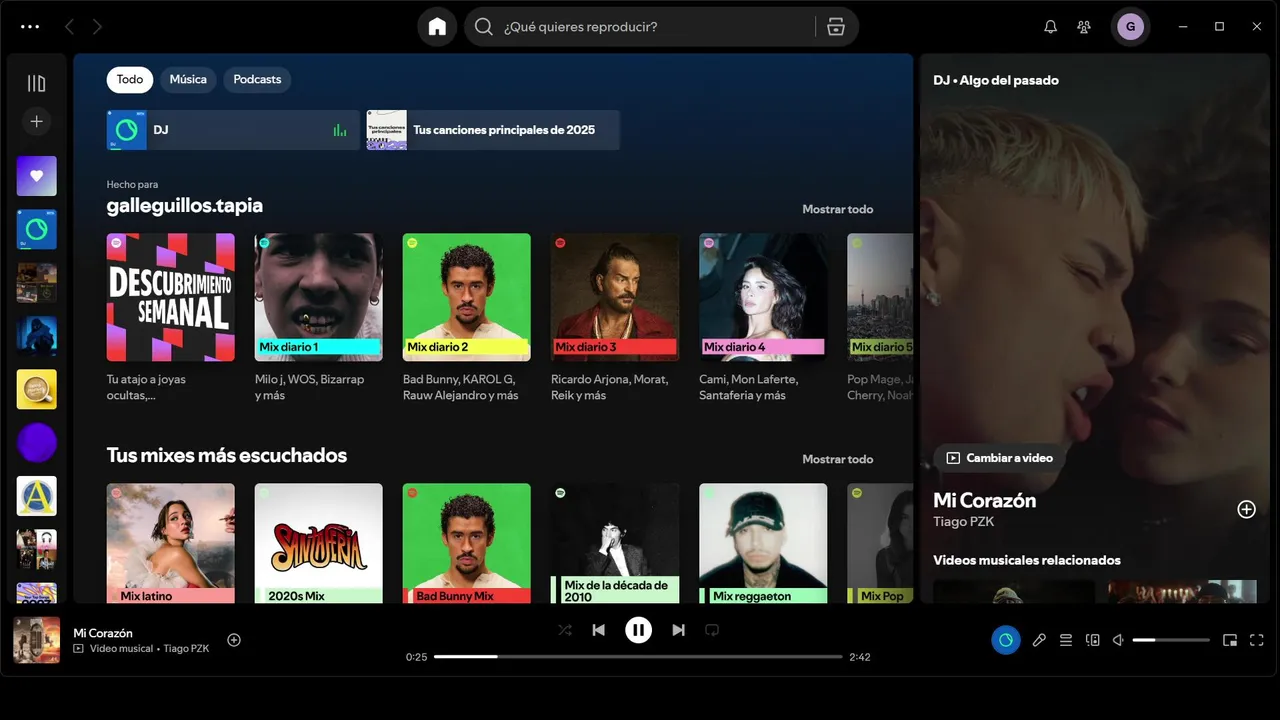The width and height of the screenshot is (1280, 720).
Task: Select the Podcasts filter chip
Action: pyautogui.click(x=257, y=79)
